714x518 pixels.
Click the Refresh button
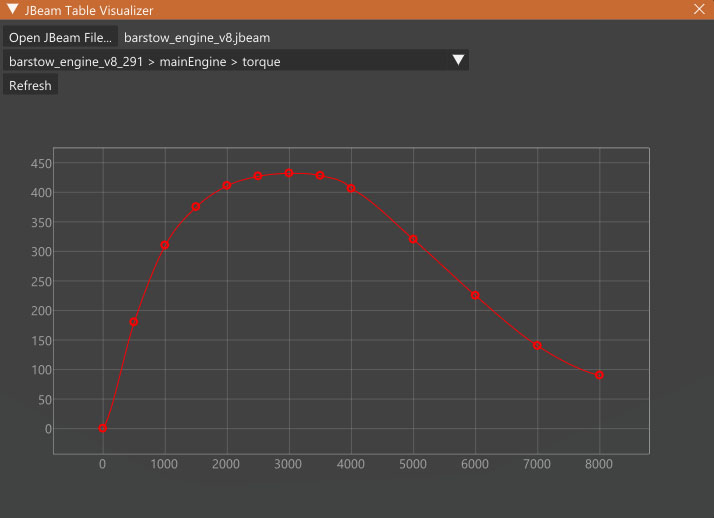pyautogui.click(x=30, y=86)
